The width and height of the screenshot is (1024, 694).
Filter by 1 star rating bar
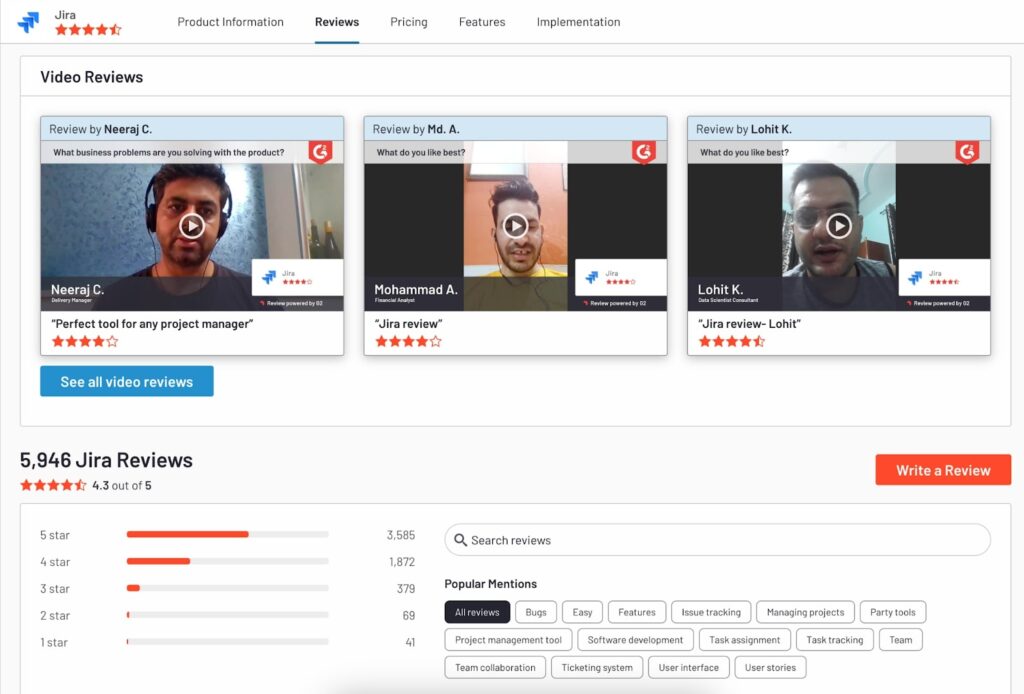(x=227, y=642)
